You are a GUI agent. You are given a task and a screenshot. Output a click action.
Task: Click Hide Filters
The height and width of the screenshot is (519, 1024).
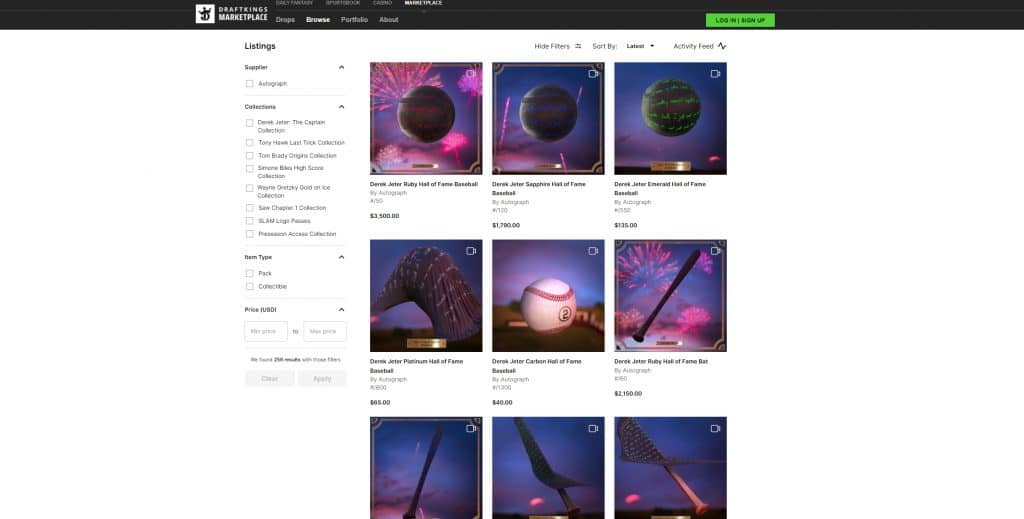click(x=552, y=46)
